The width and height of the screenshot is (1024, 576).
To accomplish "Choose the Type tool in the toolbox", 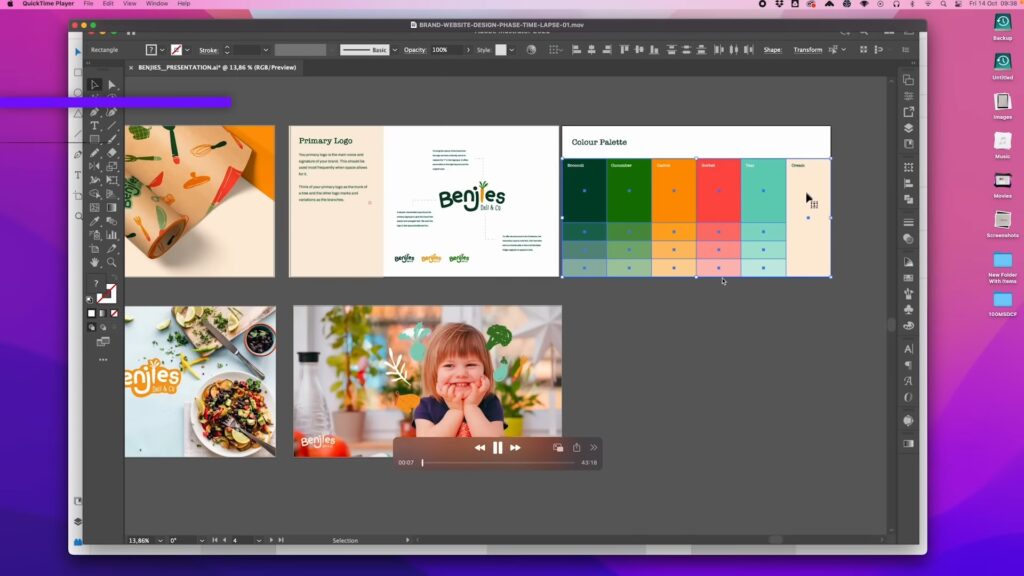I will click(95, 125).
